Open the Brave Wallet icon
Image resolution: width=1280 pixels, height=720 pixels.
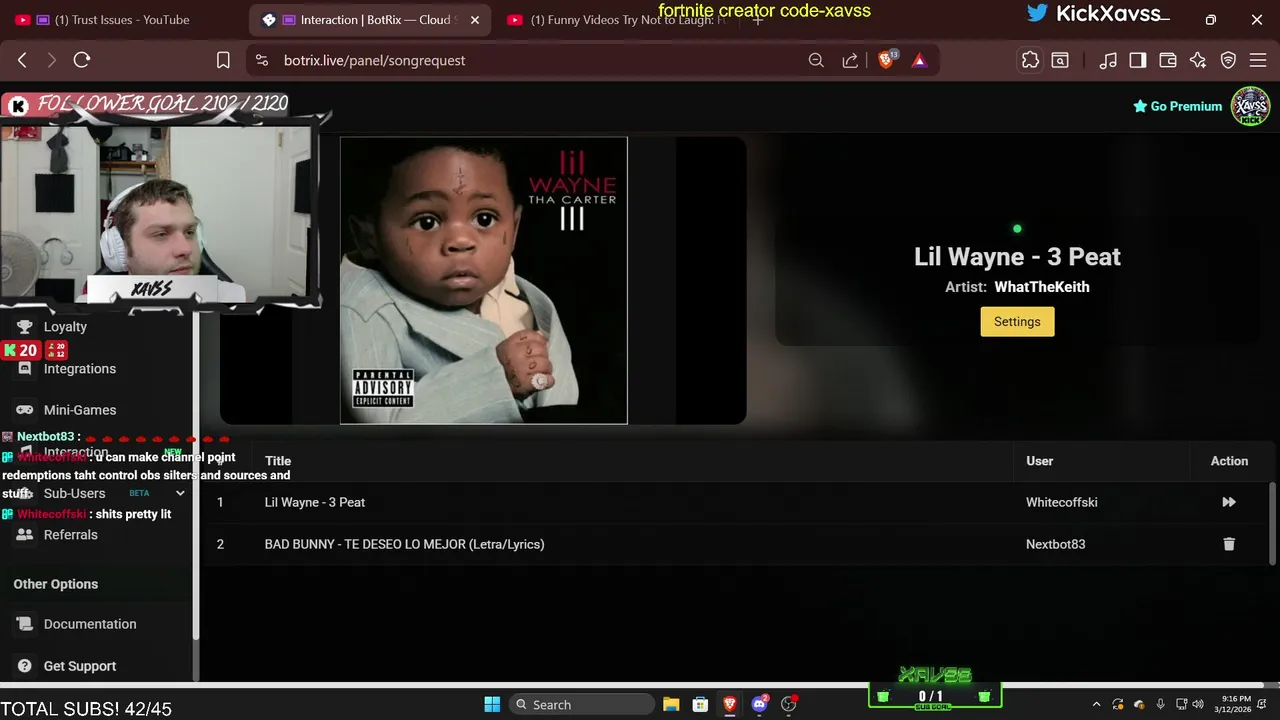pyautogui.click(x=1168, y=60)
